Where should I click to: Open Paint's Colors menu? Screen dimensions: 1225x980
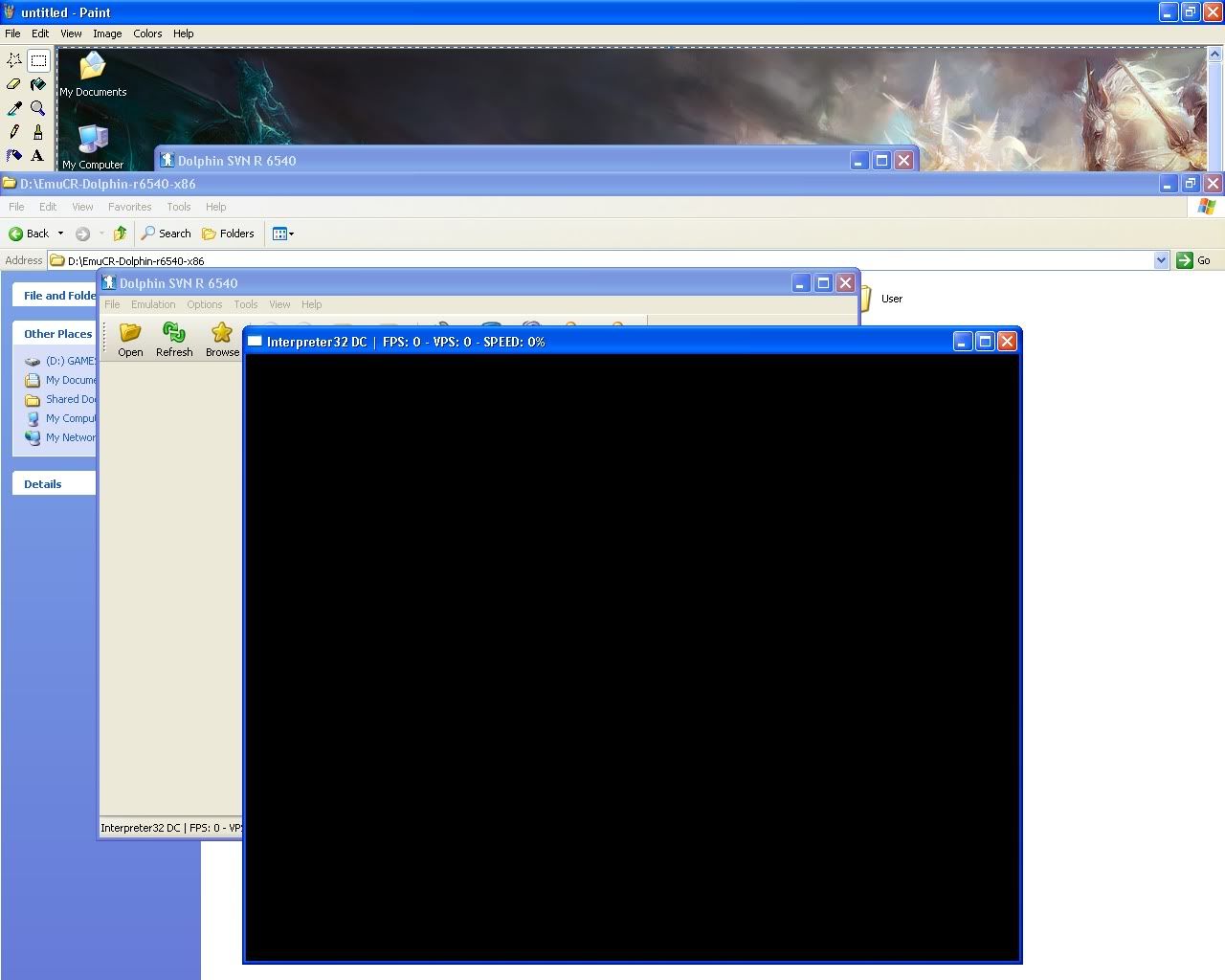coord(147,33)
